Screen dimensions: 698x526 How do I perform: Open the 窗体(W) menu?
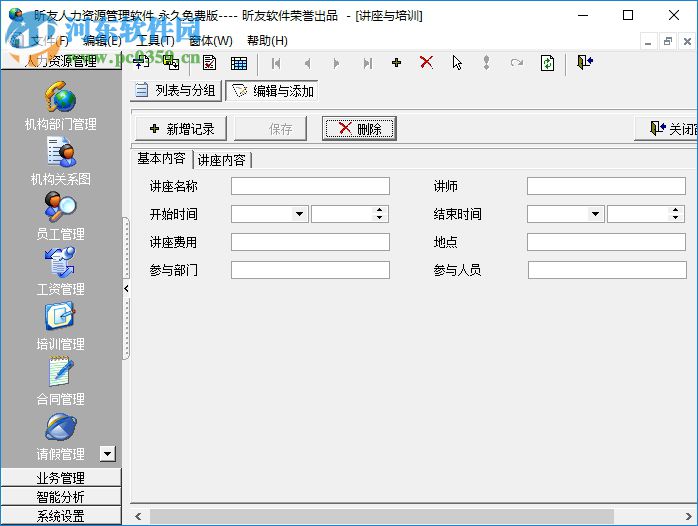click(x=210, y=41)
